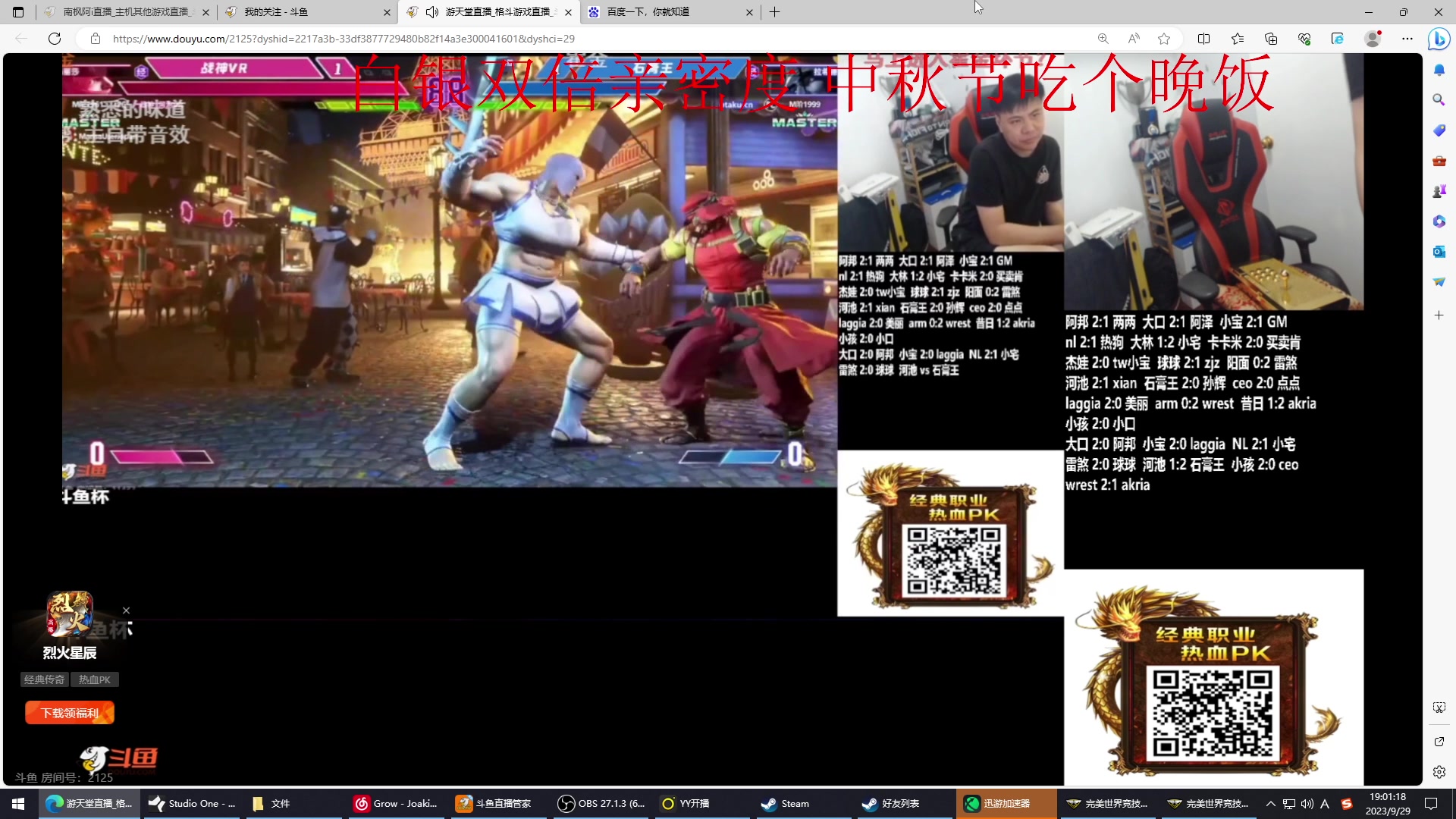The height and width of the screenshot is (819, 1456).
Task: Refresh the Douyu page
Action: click(55, 39)
